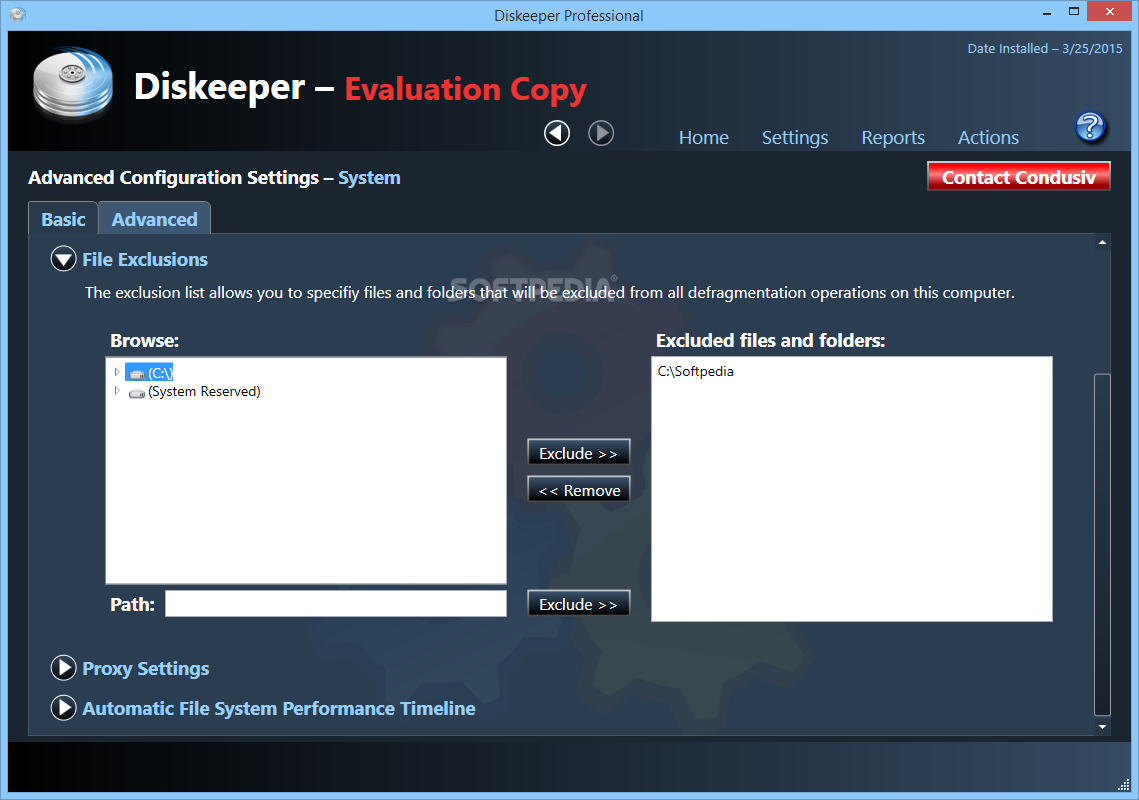Expand Automatic File System Performance Timeline
This screenshot has height=800, width=1139.
pyautogui.click(x=63, y=708)
